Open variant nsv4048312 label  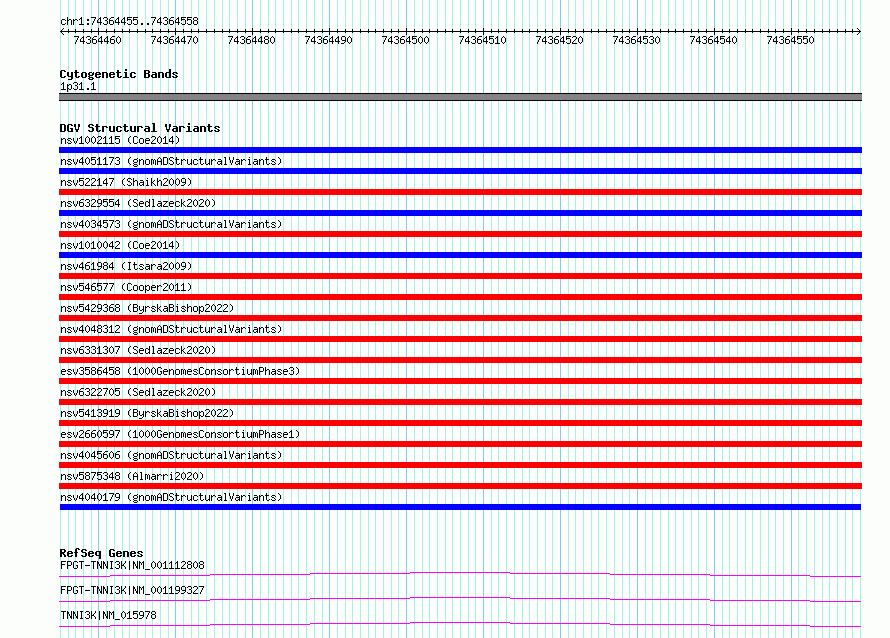point(171,329)
